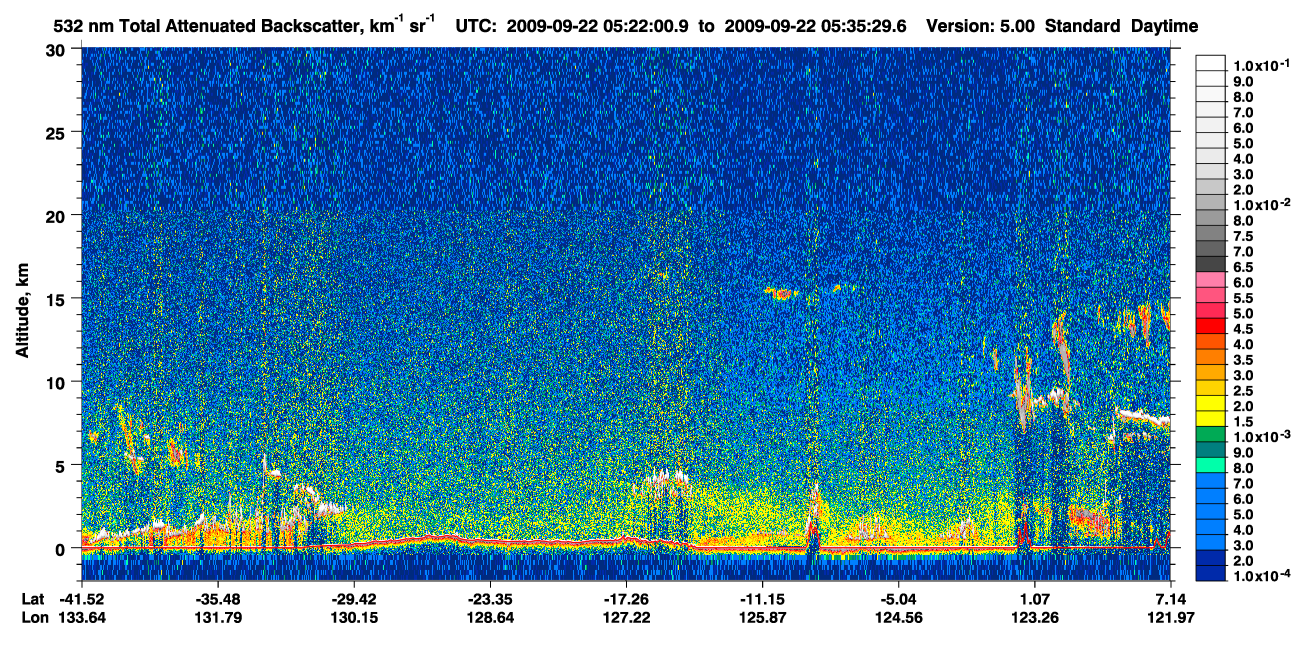This screenshot has height=667, width=1300.
Task: Pick the pure red colorbar swatch
Action: (1211, 325)
